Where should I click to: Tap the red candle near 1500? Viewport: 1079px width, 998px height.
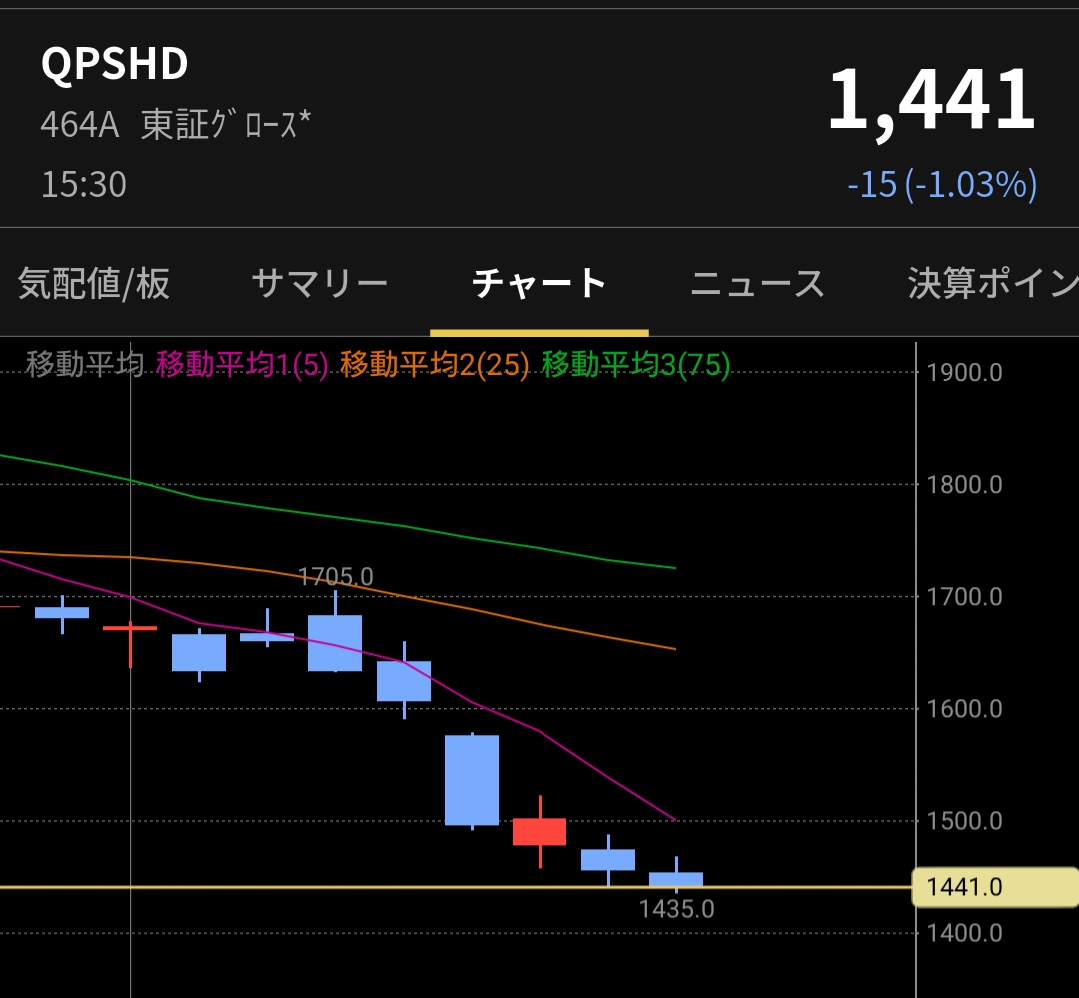(x=540, y=831)
